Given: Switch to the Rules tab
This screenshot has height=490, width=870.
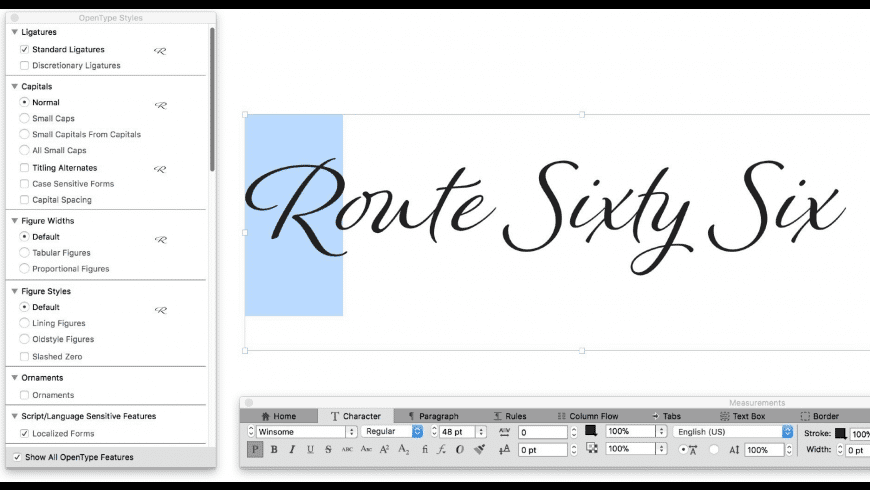Looking at the screenshot, I should [x=510, y=416].
